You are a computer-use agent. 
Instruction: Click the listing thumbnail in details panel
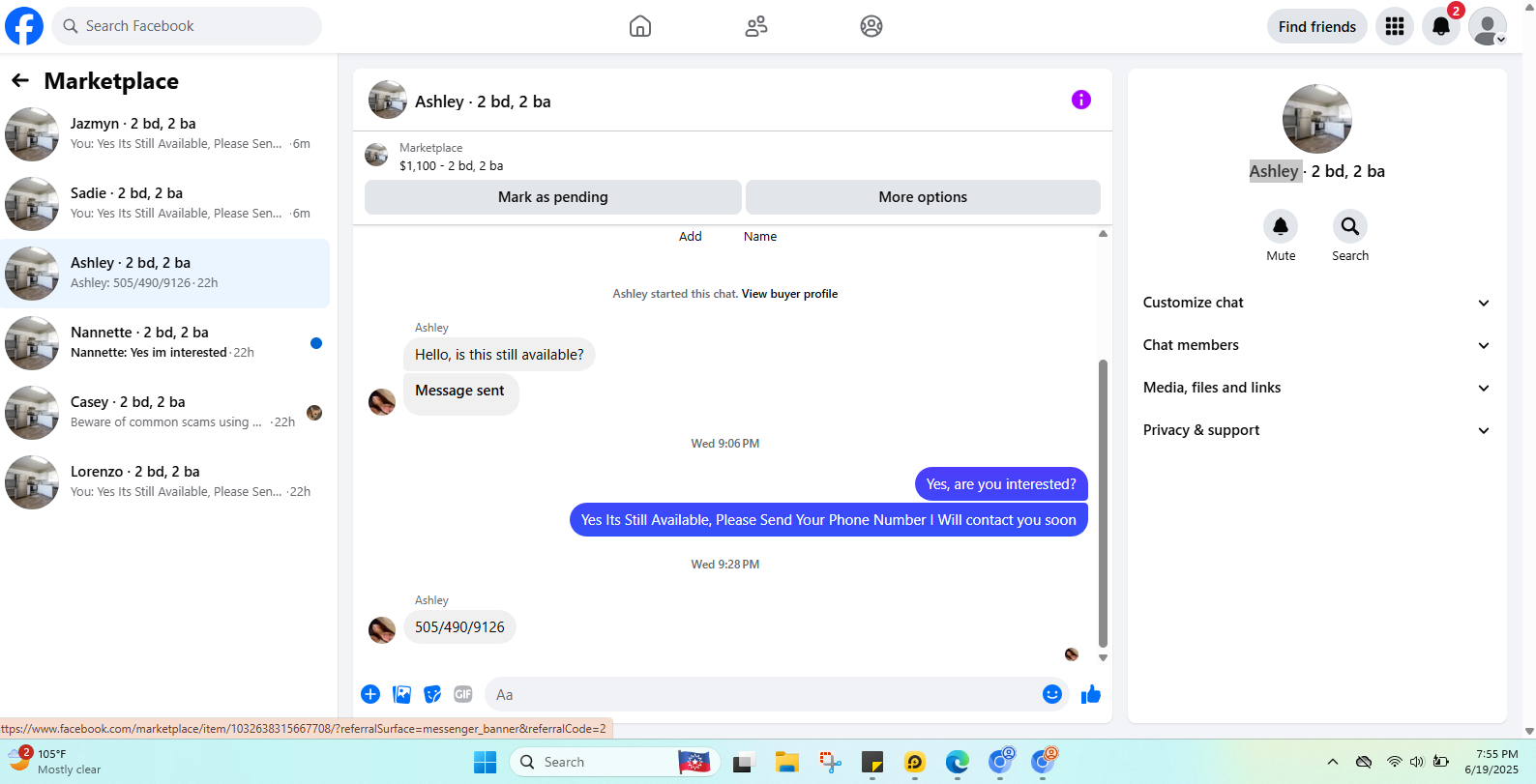(1316, 119)
